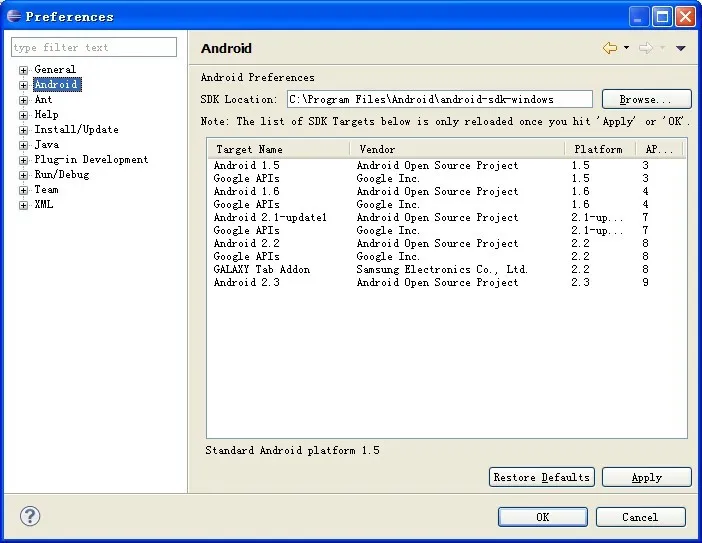Select the Ant preferences item
The width and height of the screenshot is (702, 543).
click(x=43, y=99)
